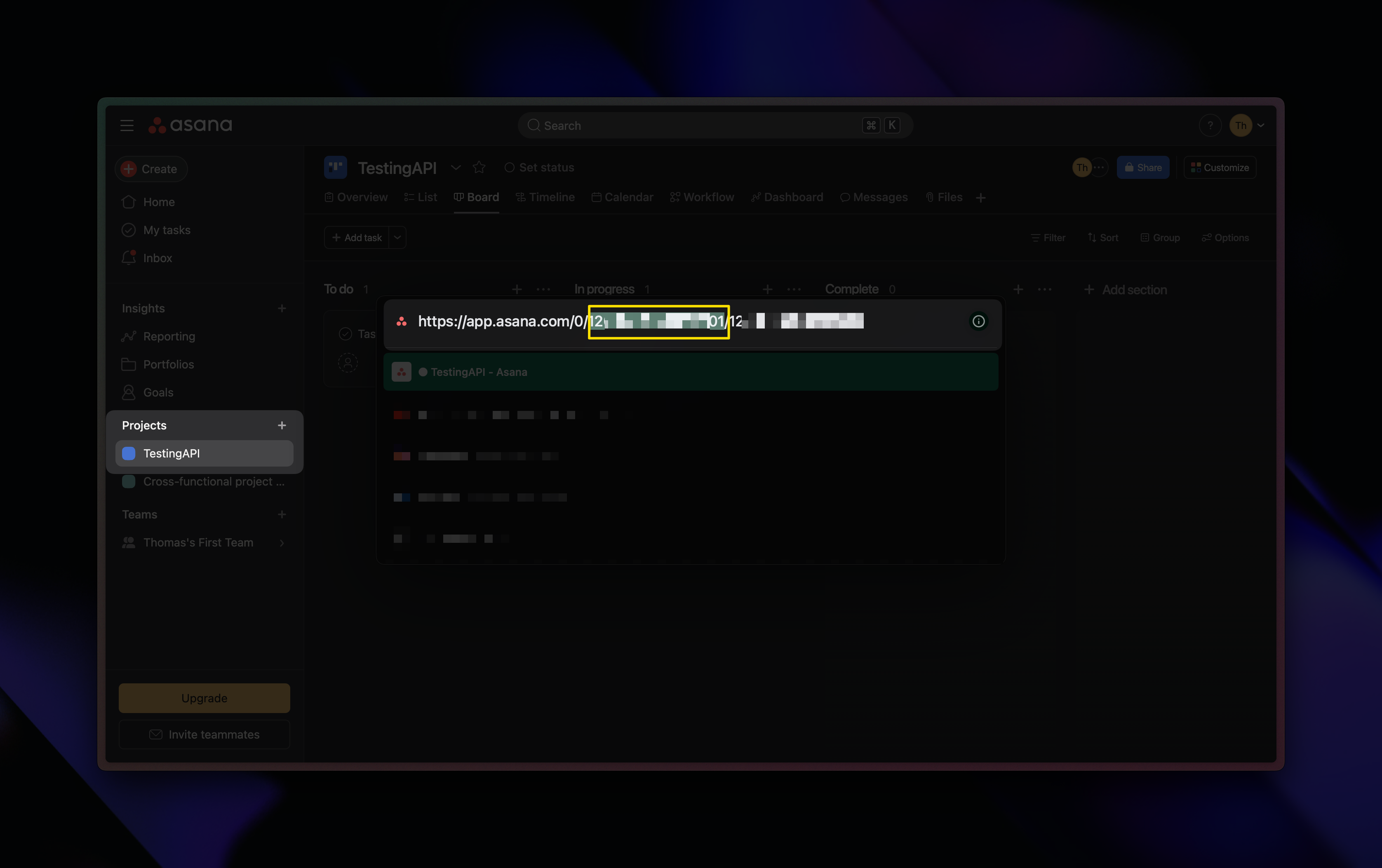
Task: Click the blue TestingAPI project color square
Action: pyautogui.click(x=129, y=453)
